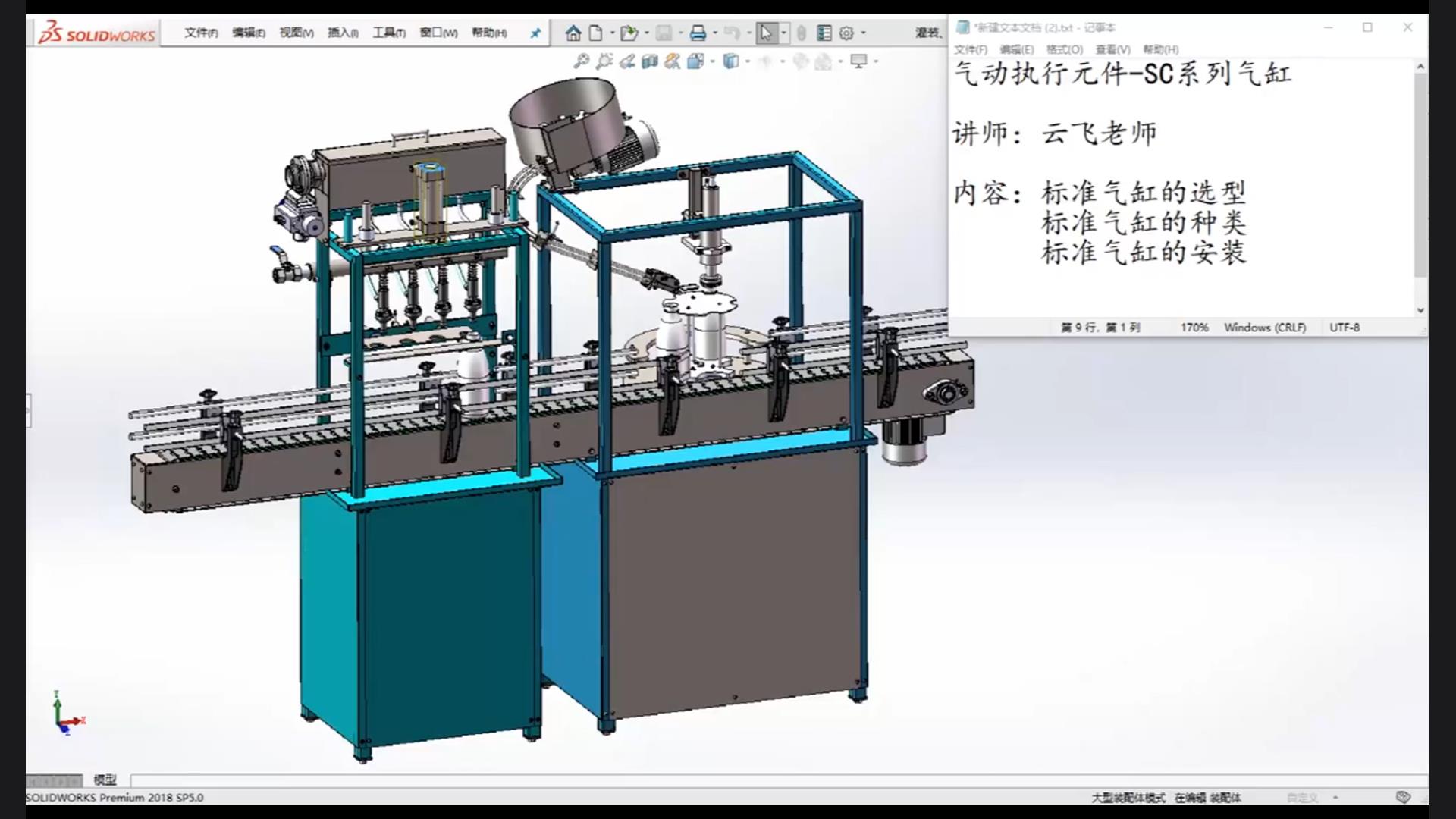Click UTF-8 encoding in Notepad status bar
The image size is (1456, 819).
(x=1345, y=328)
